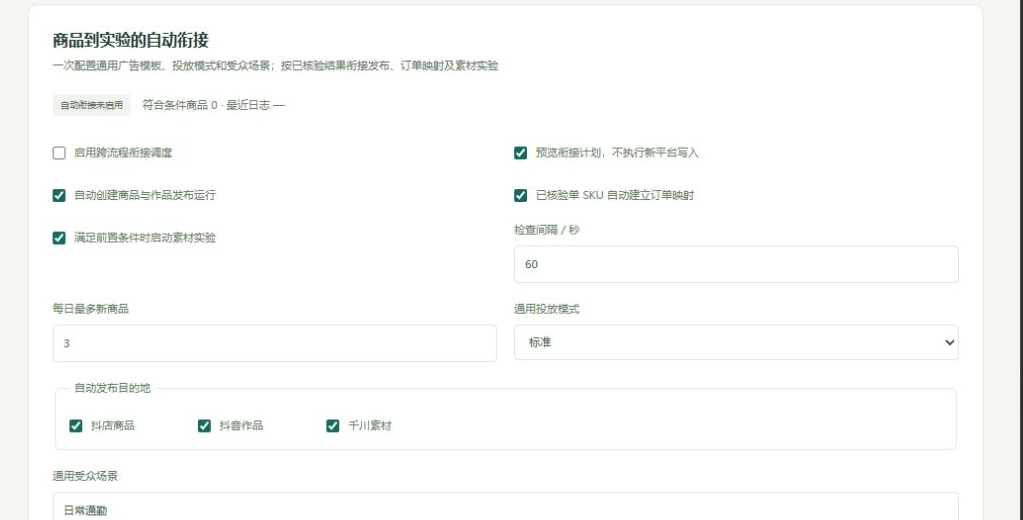This screenshot has width=1023, height=520.
Task: Click the 自动衔接未启用 status badge
Action: coord(91,105)
